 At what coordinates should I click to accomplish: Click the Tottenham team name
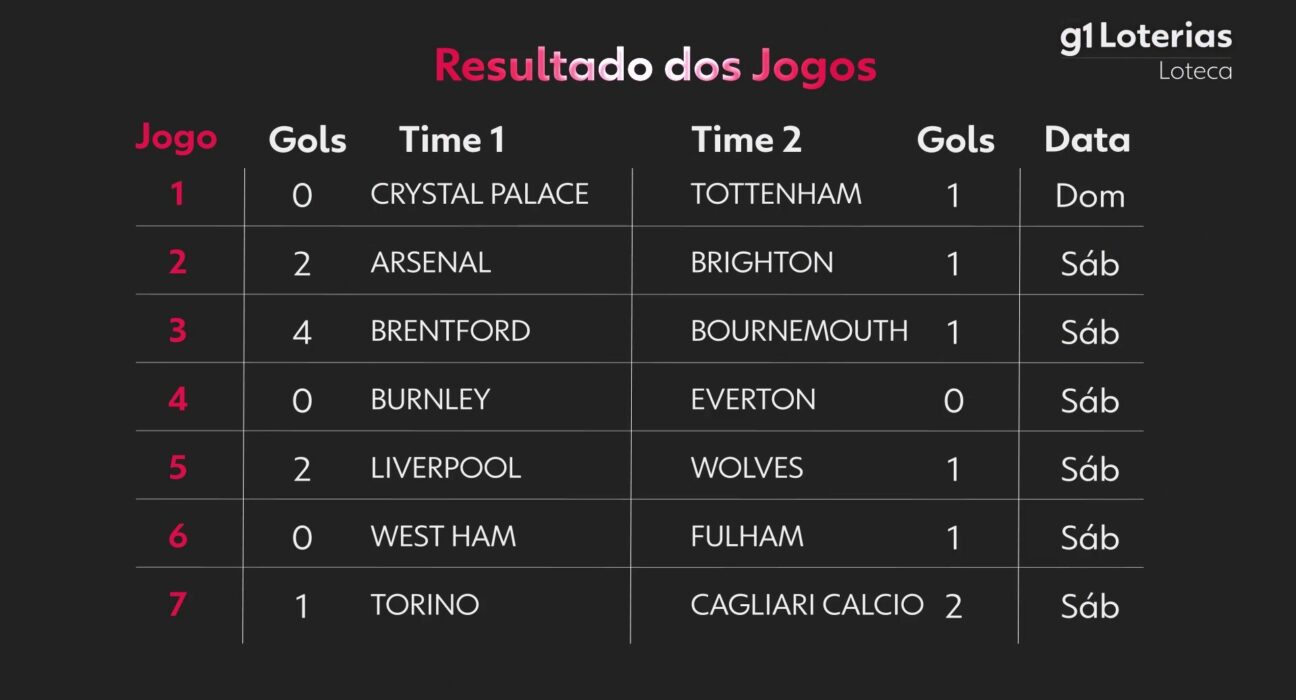coord(775,194)
